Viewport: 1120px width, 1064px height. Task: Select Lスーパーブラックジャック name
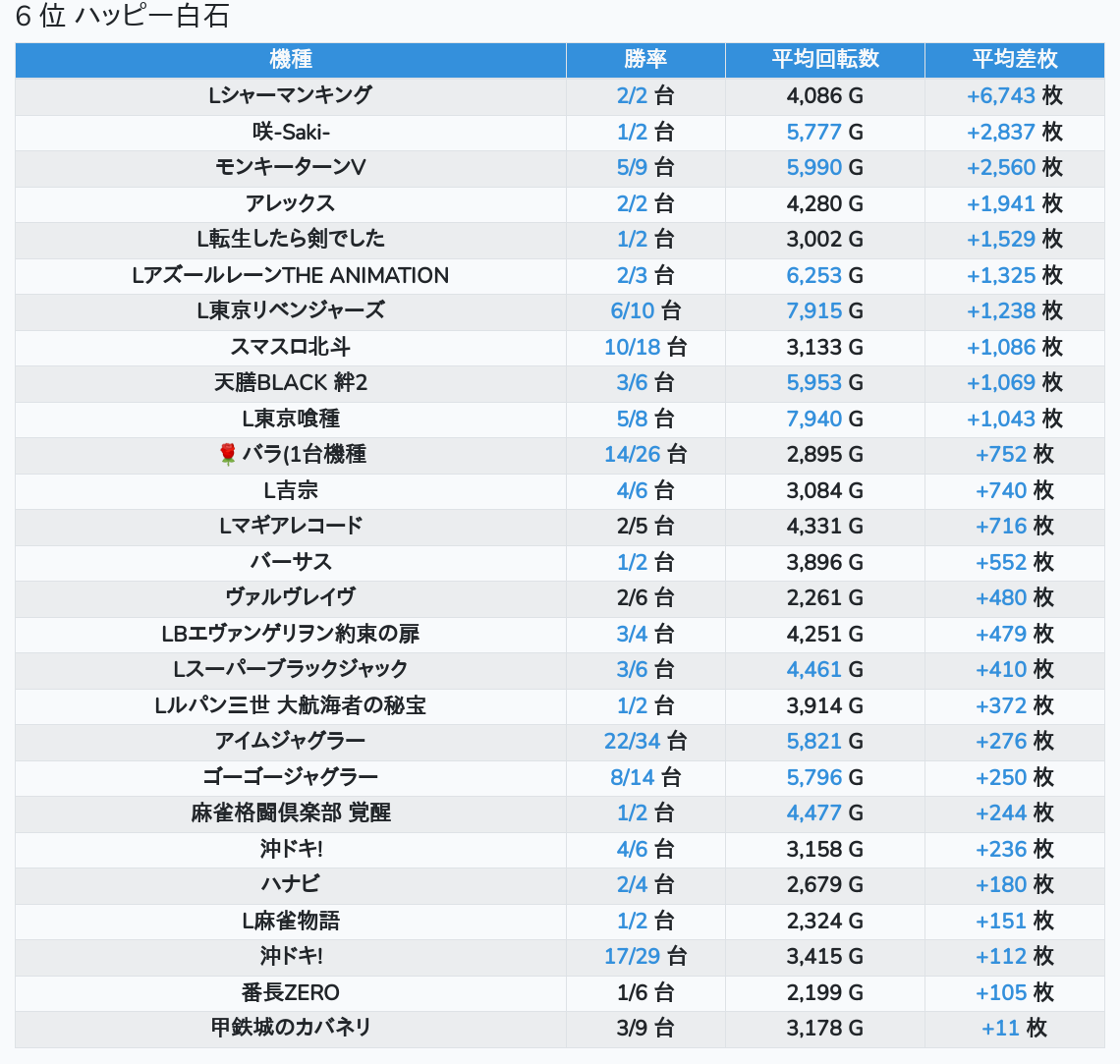[291, 670]
